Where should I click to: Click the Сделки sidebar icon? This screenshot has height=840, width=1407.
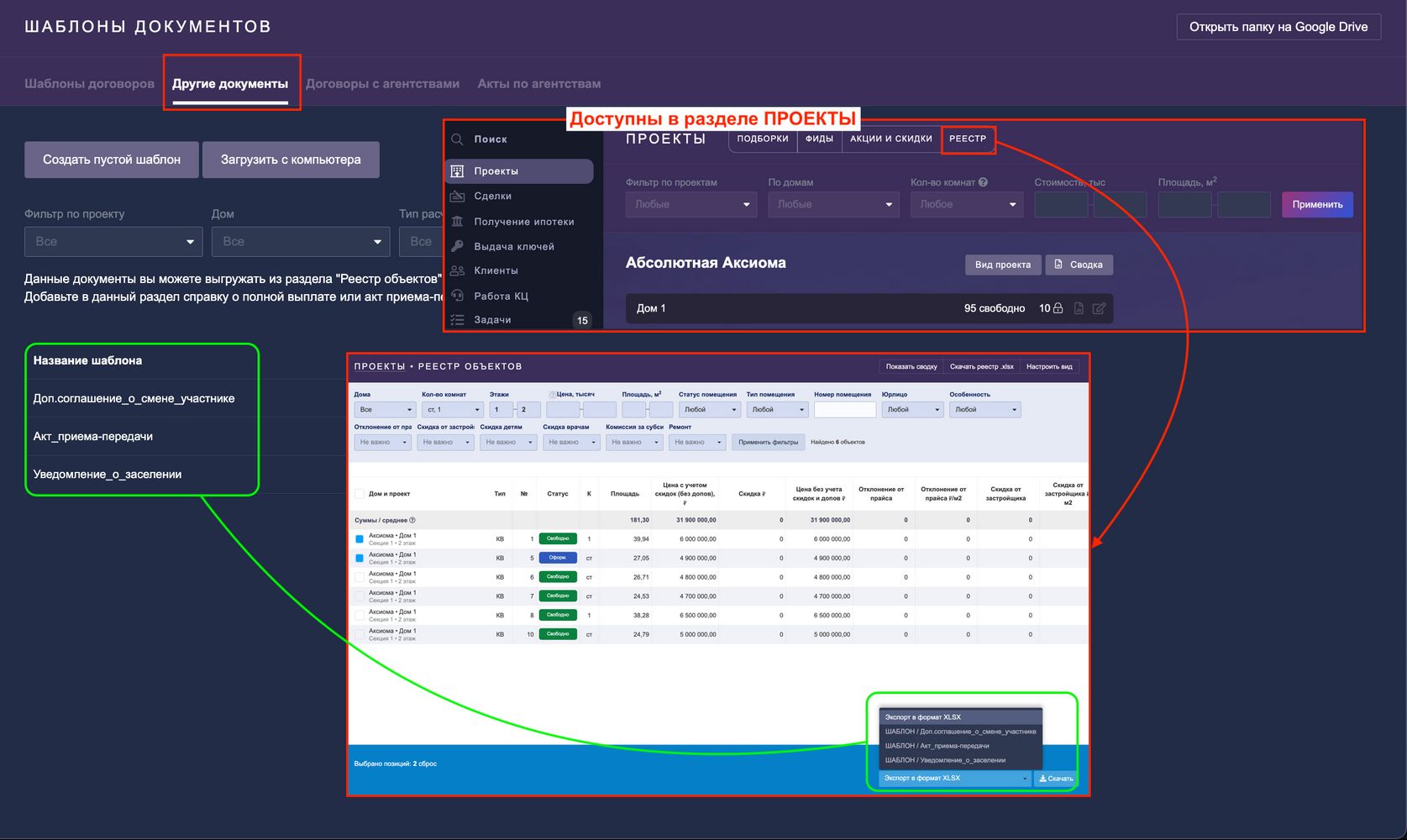click(457, 197)
